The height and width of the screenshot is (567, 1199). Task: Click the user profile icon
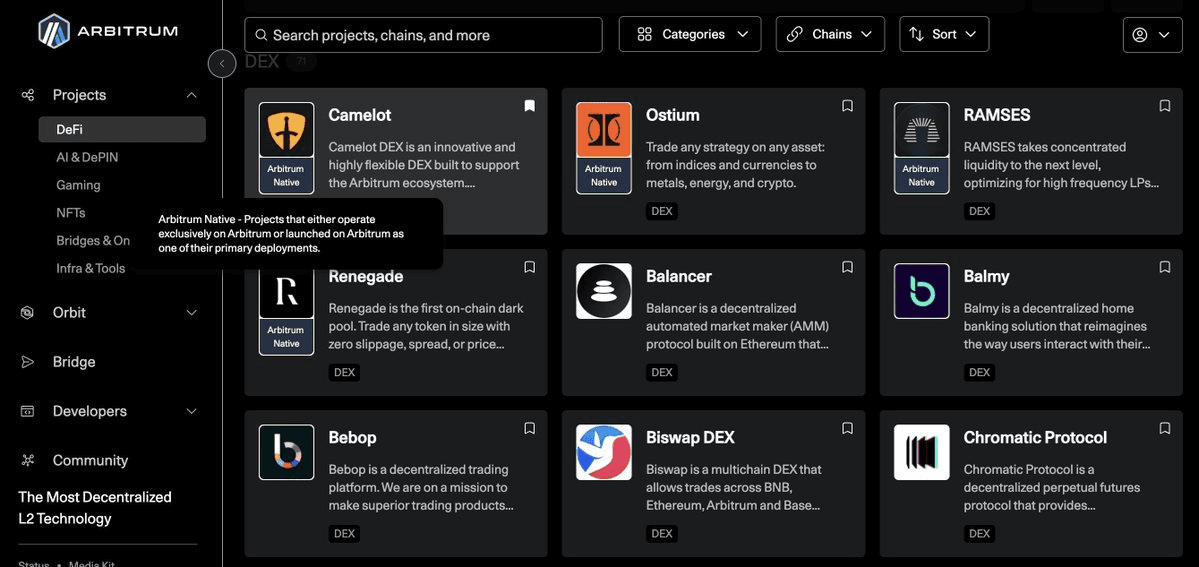click(x=1140, y=35)
